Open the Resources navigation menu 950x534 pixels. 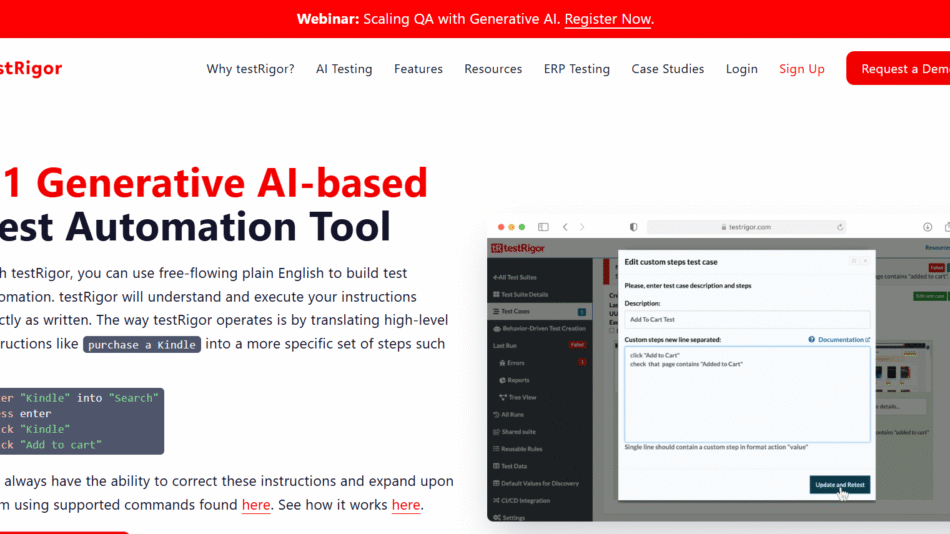[493, 69]
